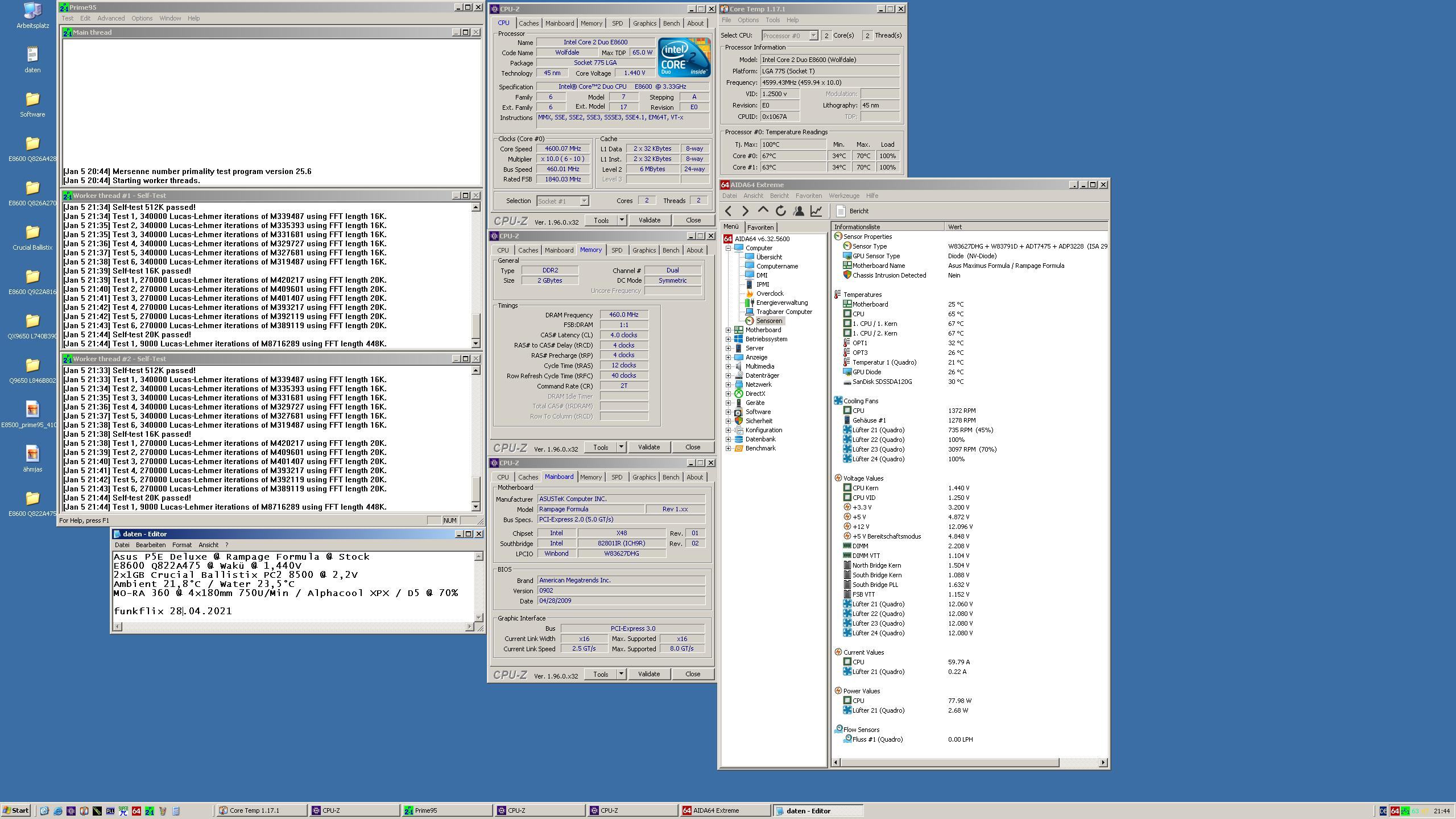1456x819 pixels.
Task: Launch the PLL tool from quick launch
Action: (x=110, y=811)
